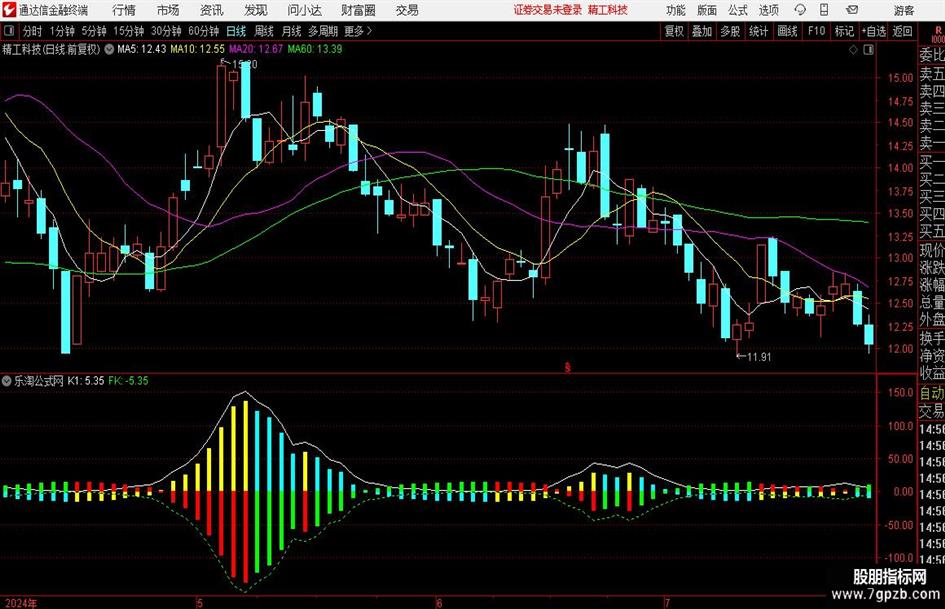Switch to 5分钟 period
Viewport: 945px width, 609px height.
[93, 31]
